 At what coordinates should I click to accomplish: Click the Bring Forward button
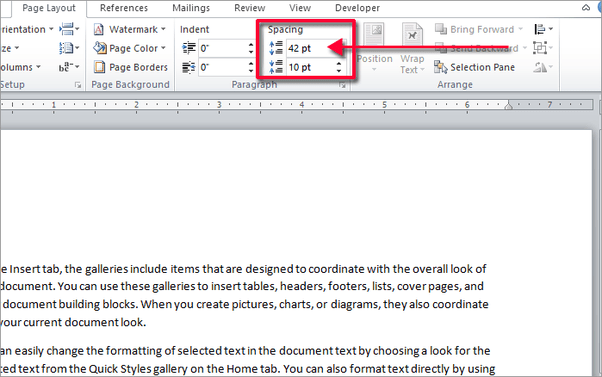click(x=475, y=29)
